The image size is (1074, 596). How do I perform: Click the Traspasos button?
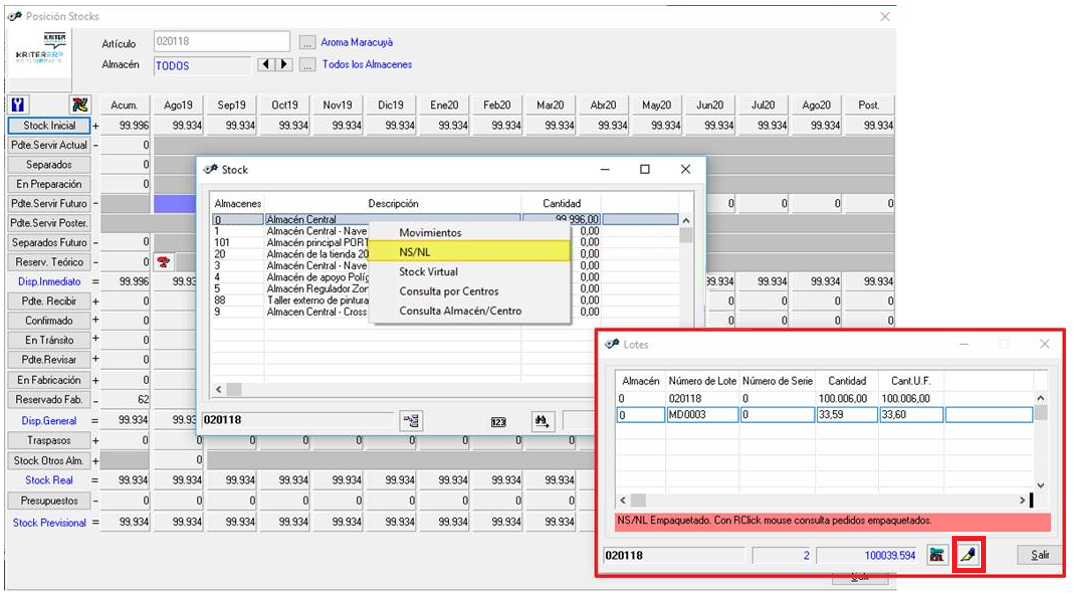[49, 440]
